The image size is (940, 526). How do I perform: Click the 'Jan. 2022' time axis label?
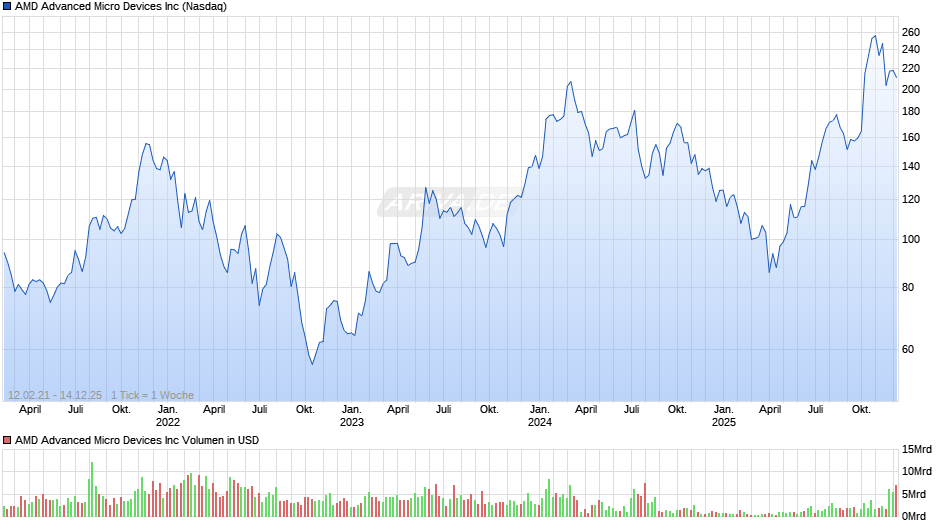click(x=168, y=416)
